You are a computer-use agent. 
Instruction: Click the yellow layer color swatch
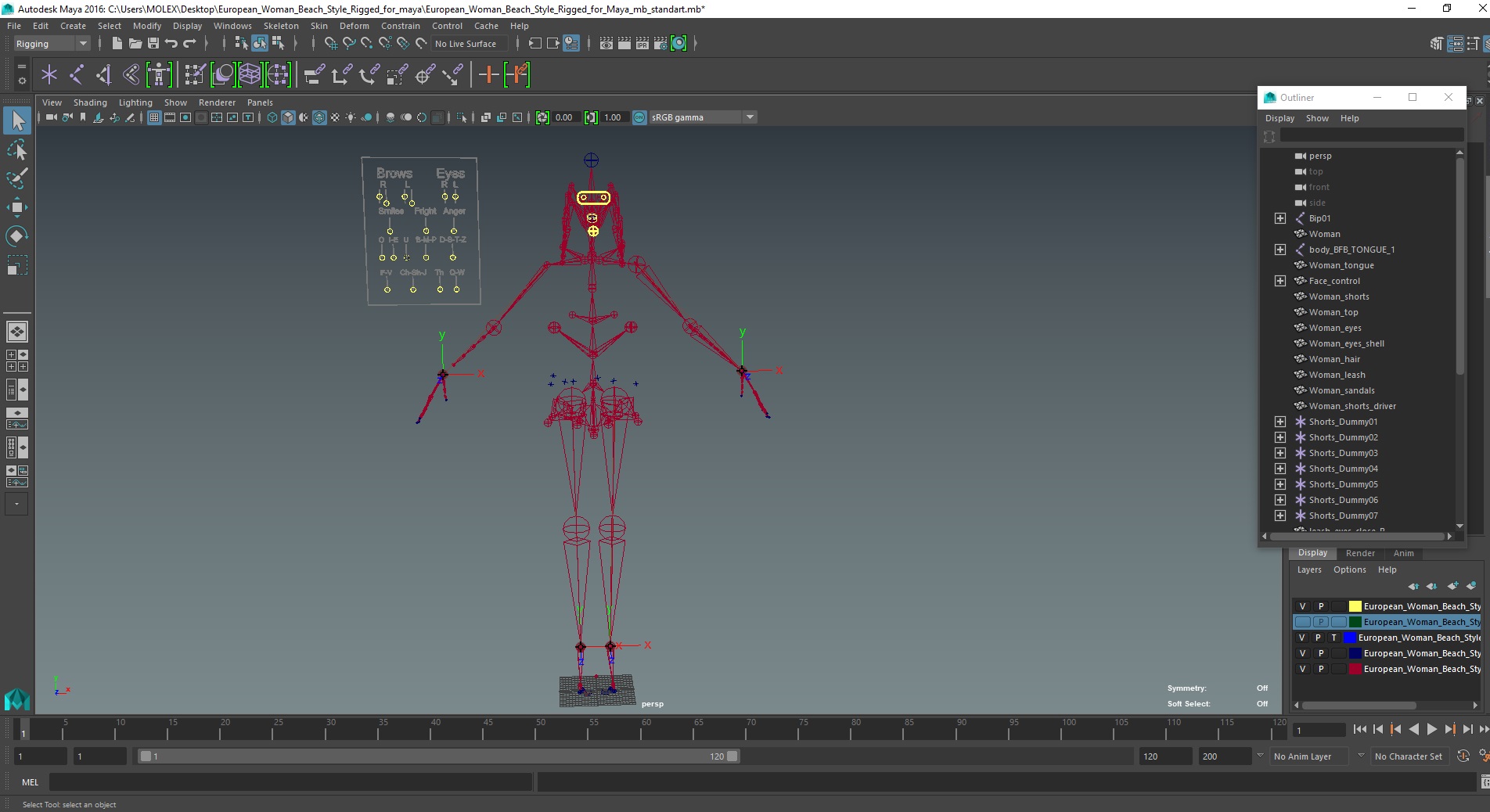pyautogui.click(x=1355, y=606)
